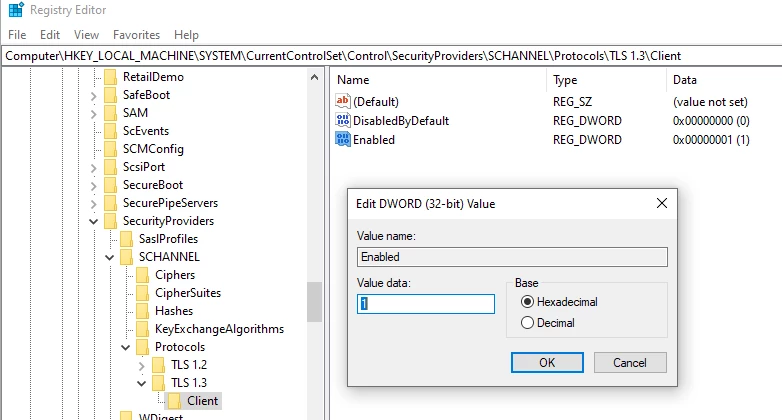Screen dimensions: 782x420
Task: Click the ScsiPort folder icon
Action: 110,167
